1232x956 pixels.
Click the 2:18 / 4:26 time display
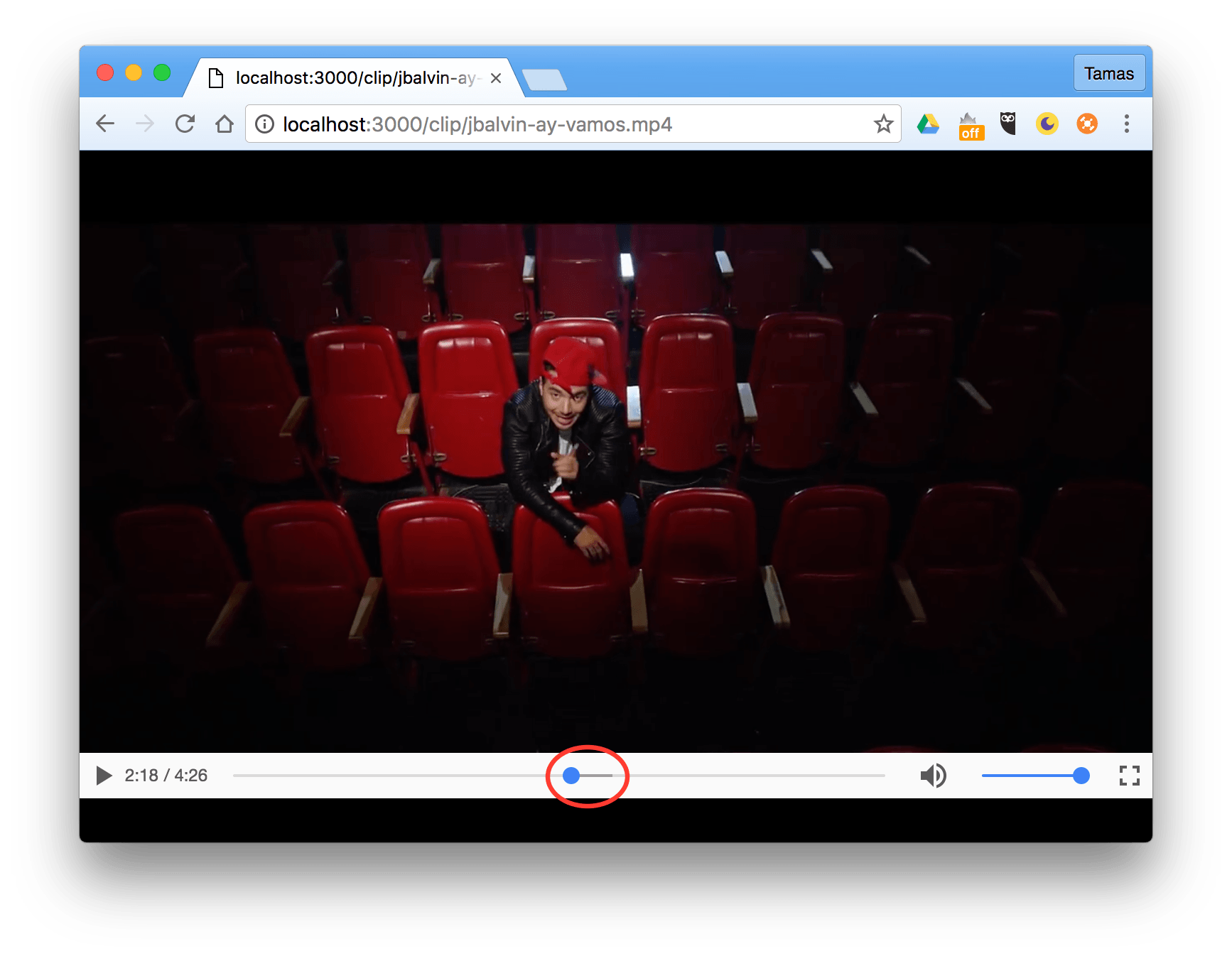coord(166,775)
